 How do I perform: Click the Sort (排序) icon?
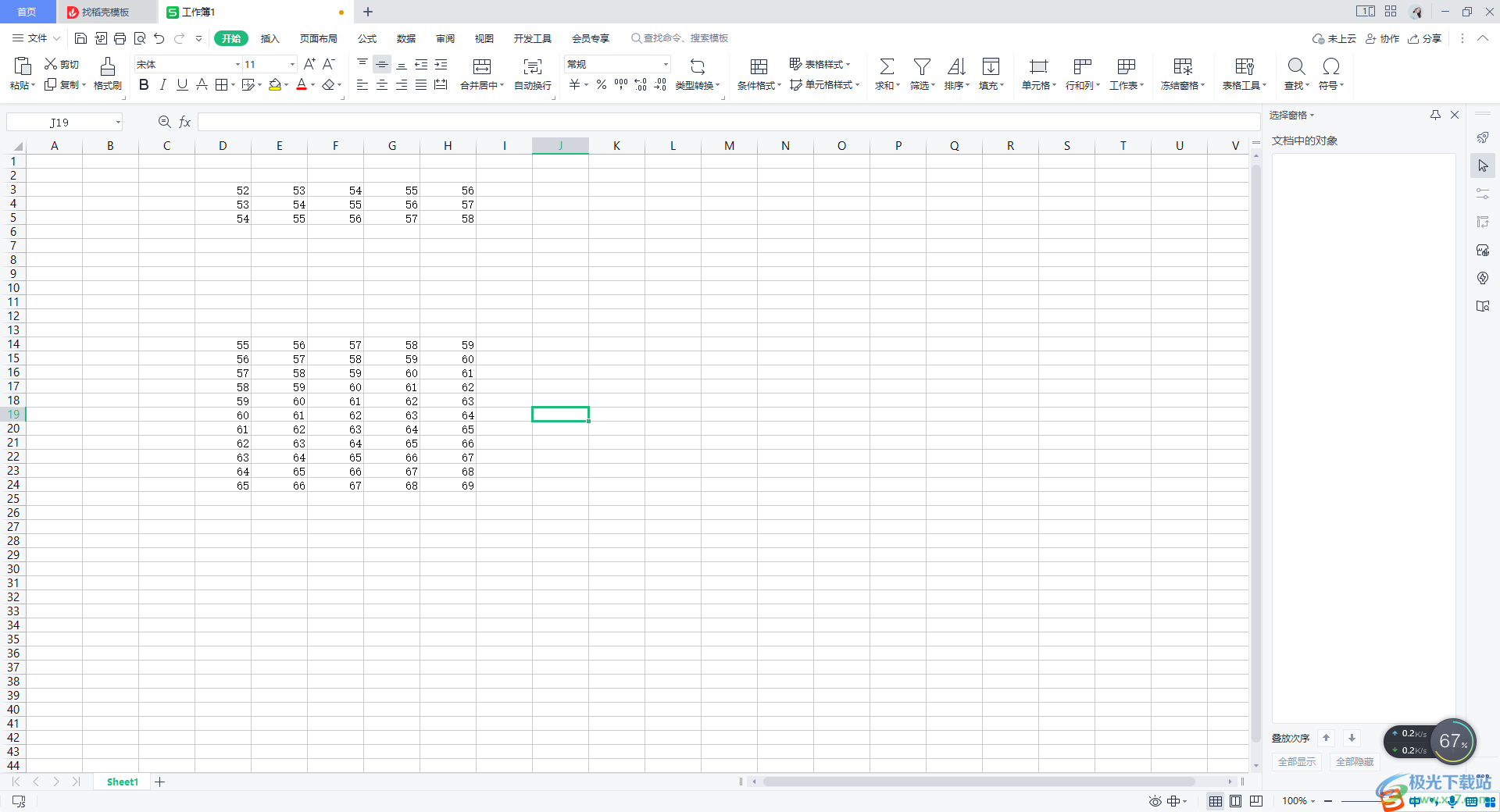coord(956,66)
